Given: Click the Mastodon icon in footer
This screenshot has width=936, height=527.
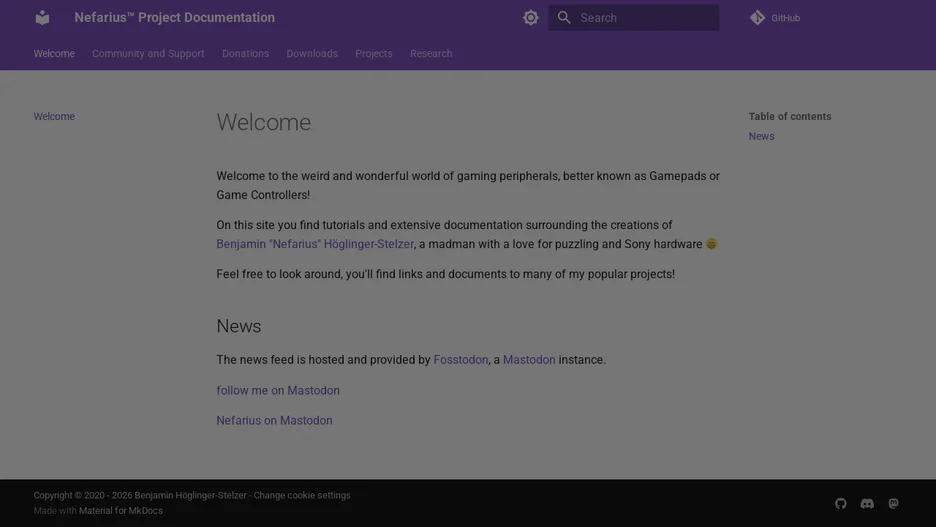Looking at the screenshot, I should click(x=893, y=504).
